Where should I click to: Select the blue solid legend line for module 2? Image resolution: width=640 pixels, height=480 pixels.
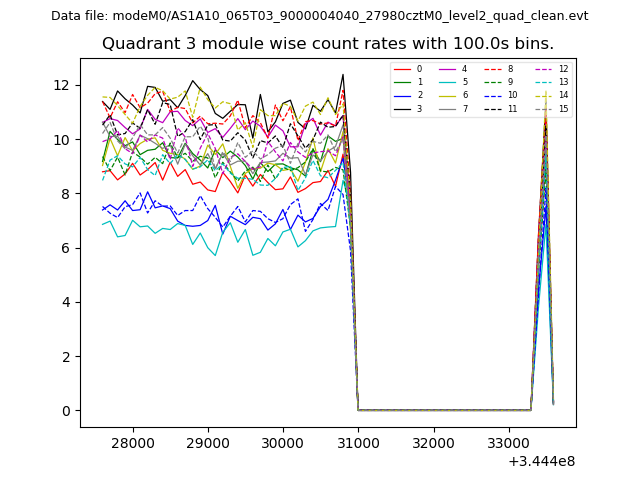[x=404, y=95]
